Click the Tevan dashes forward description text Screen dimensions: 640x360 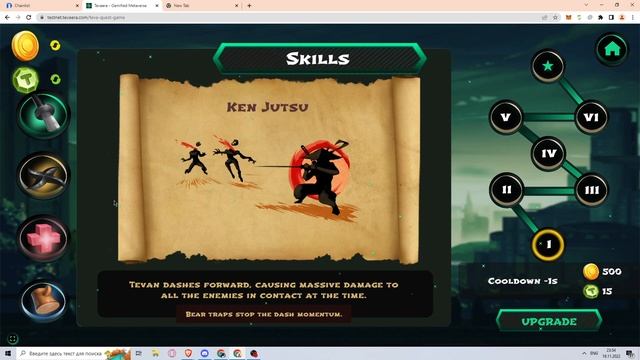[264, 290]
